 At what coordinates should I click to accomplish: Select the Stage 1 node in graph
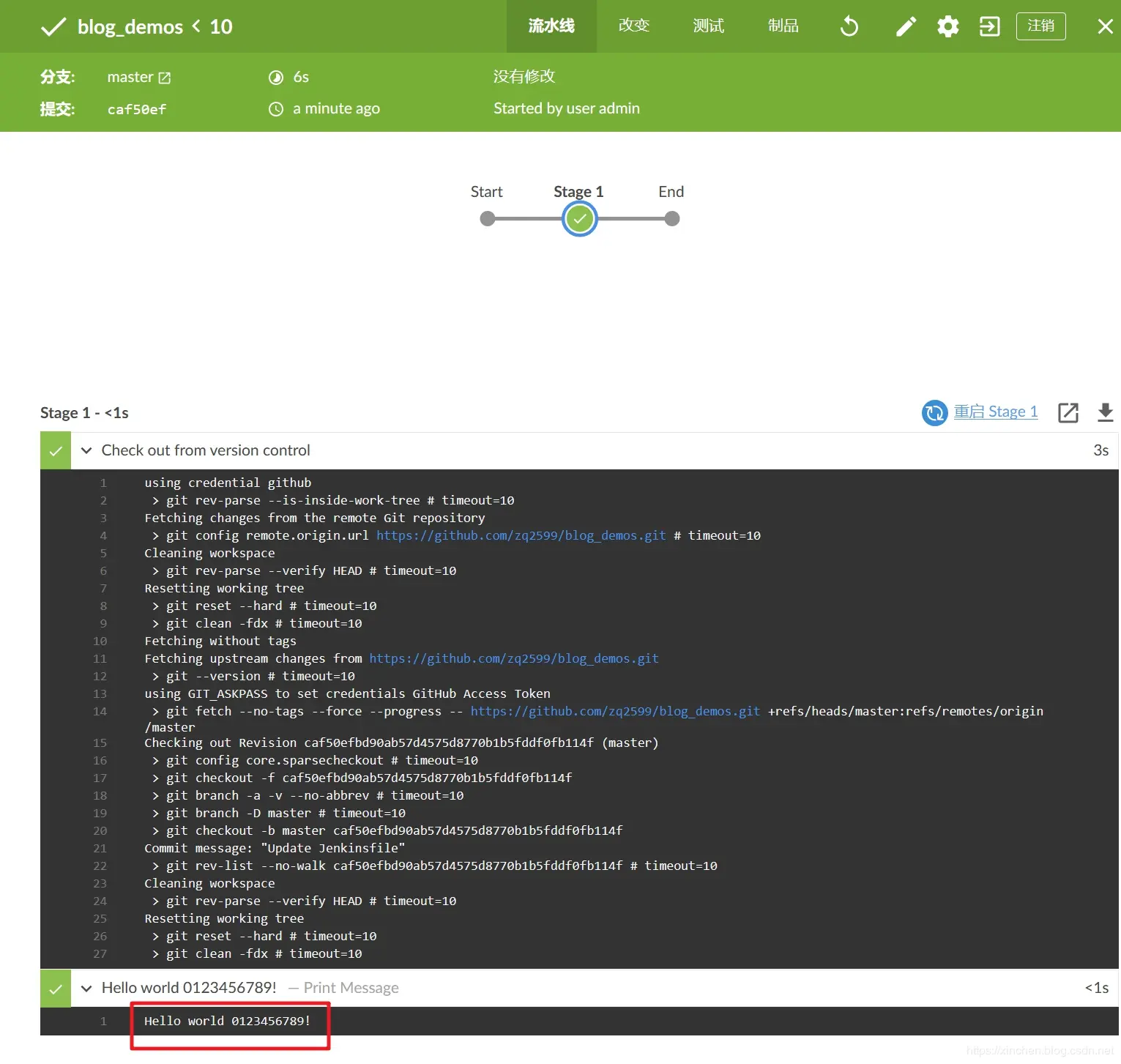(x=580, y=219)
